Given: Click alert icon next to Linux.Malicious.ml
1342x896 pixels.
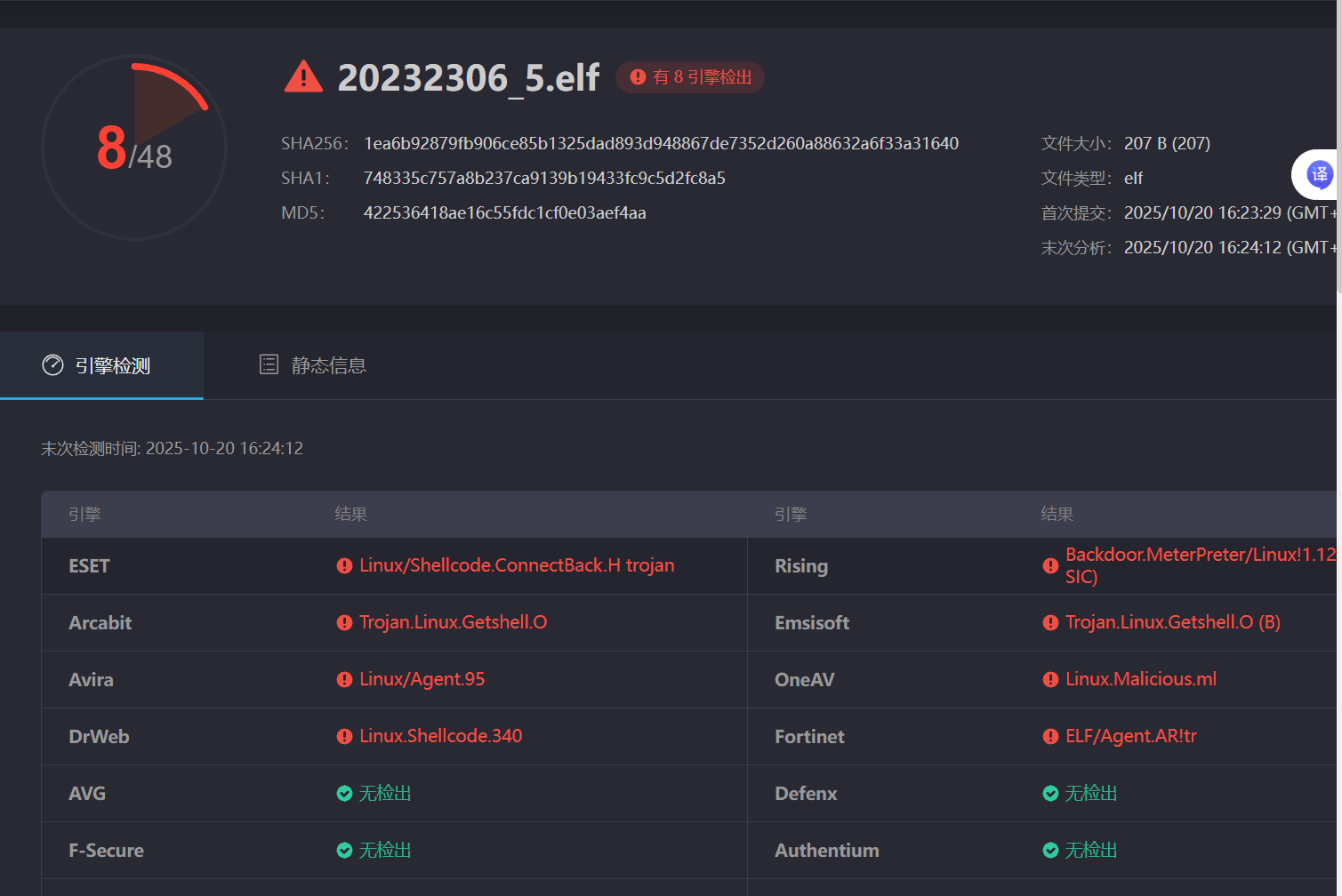Looking at the screenshot, I should [1050, 680].
